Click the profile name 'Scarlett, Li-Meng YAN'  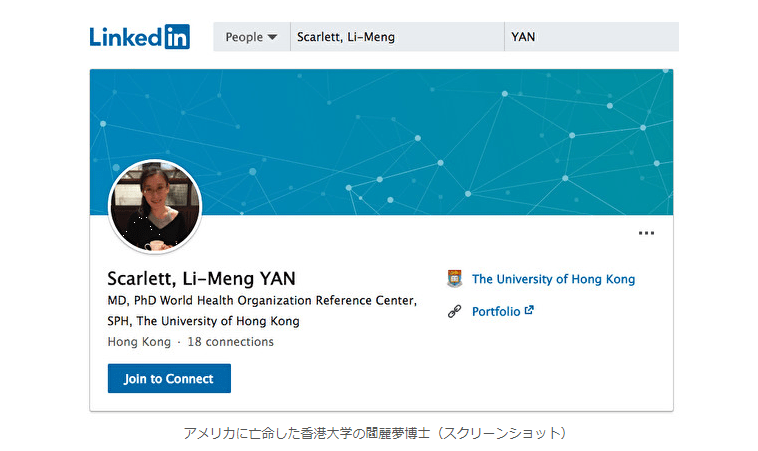pos(201,279)
